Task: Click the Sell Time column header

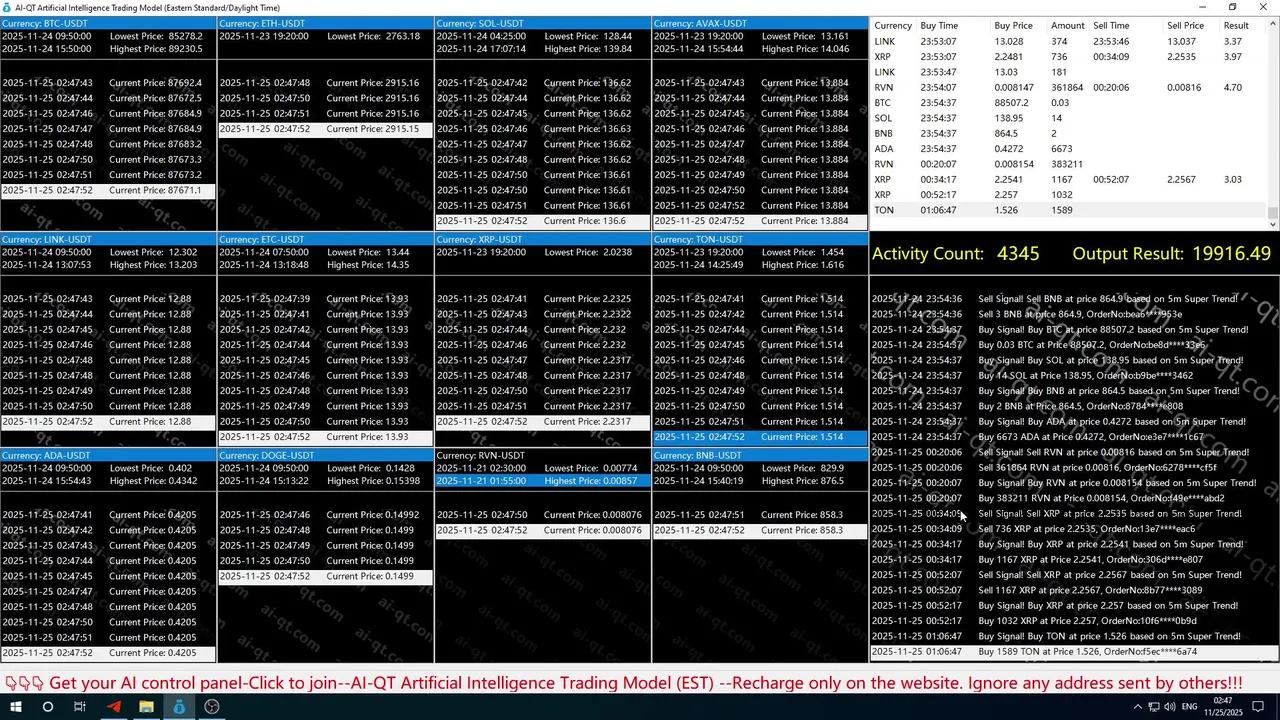Action: pos(1111,25)
